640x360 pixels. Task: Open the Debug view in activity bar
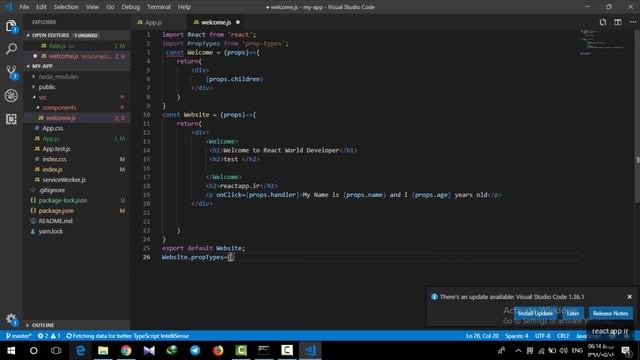coord(11,96)
